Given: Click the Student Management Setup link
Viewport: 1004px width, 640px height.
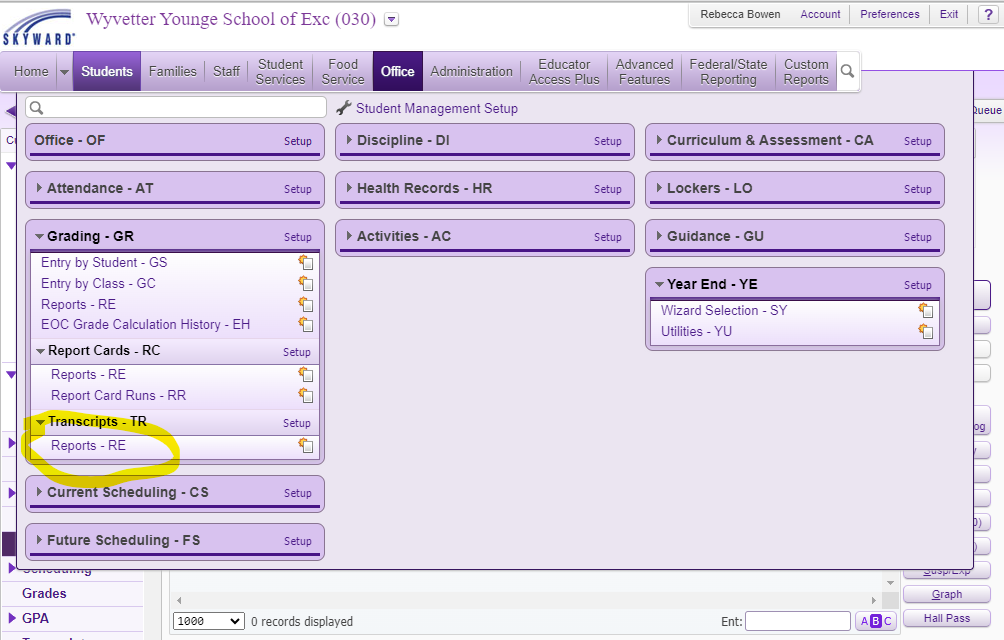Looking at the screenshot, I should pyautogui.click(x=436, y=108).
